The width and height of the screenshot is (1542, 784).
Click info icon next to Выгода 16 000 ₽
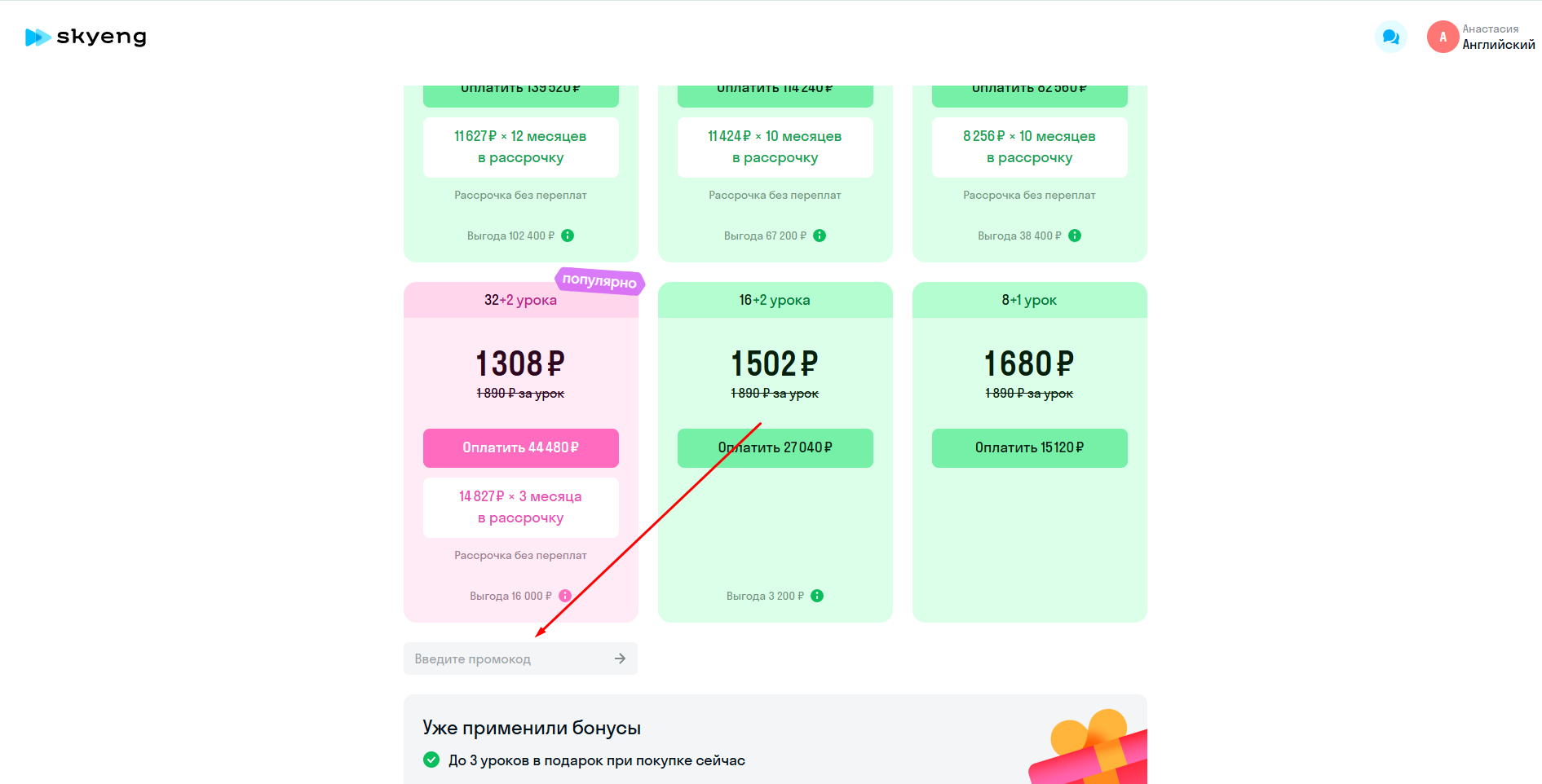tap(565, 596)
